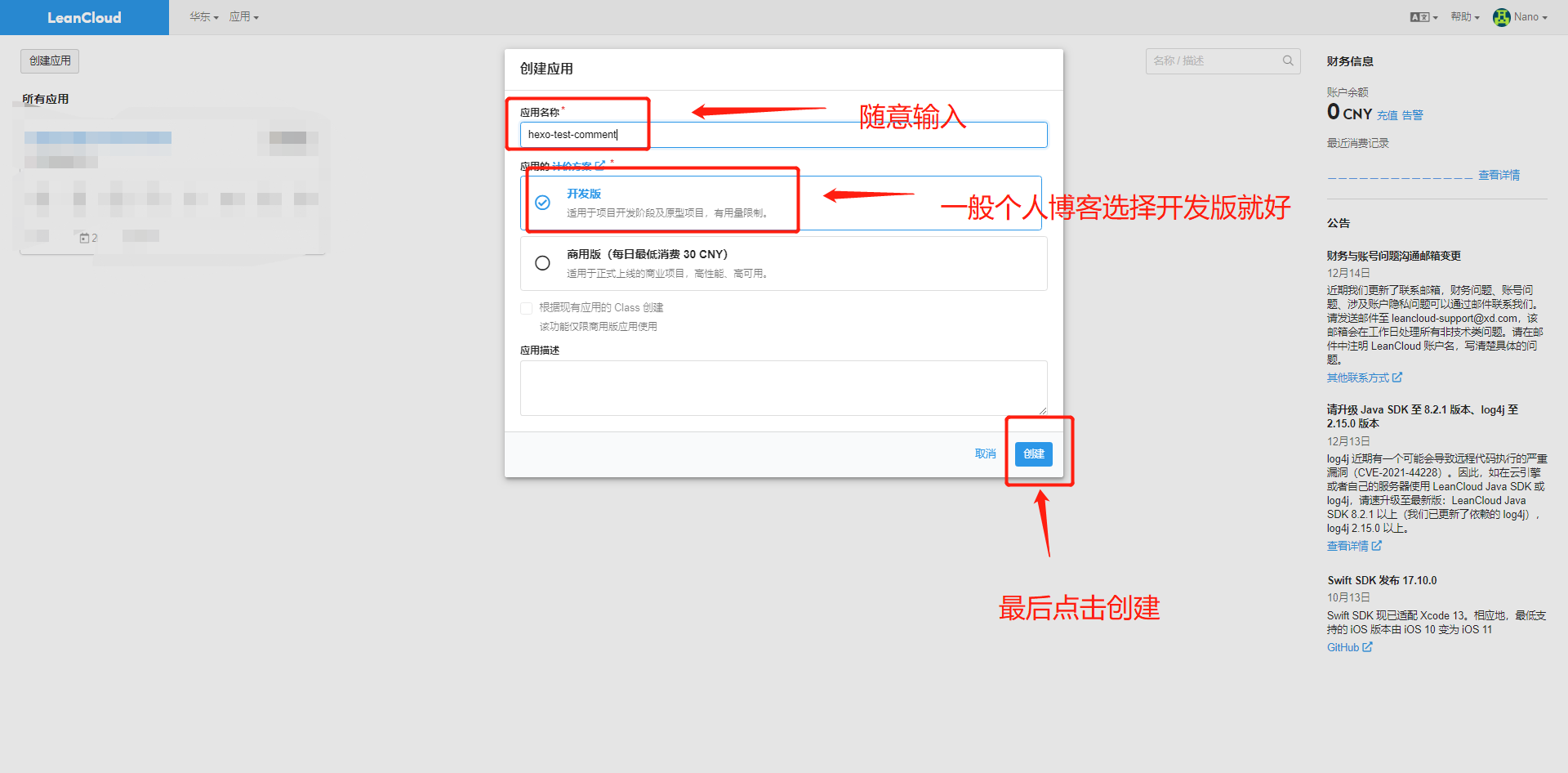
Task: Open the language switcher dropdown
Action: tap(1424, 16)
